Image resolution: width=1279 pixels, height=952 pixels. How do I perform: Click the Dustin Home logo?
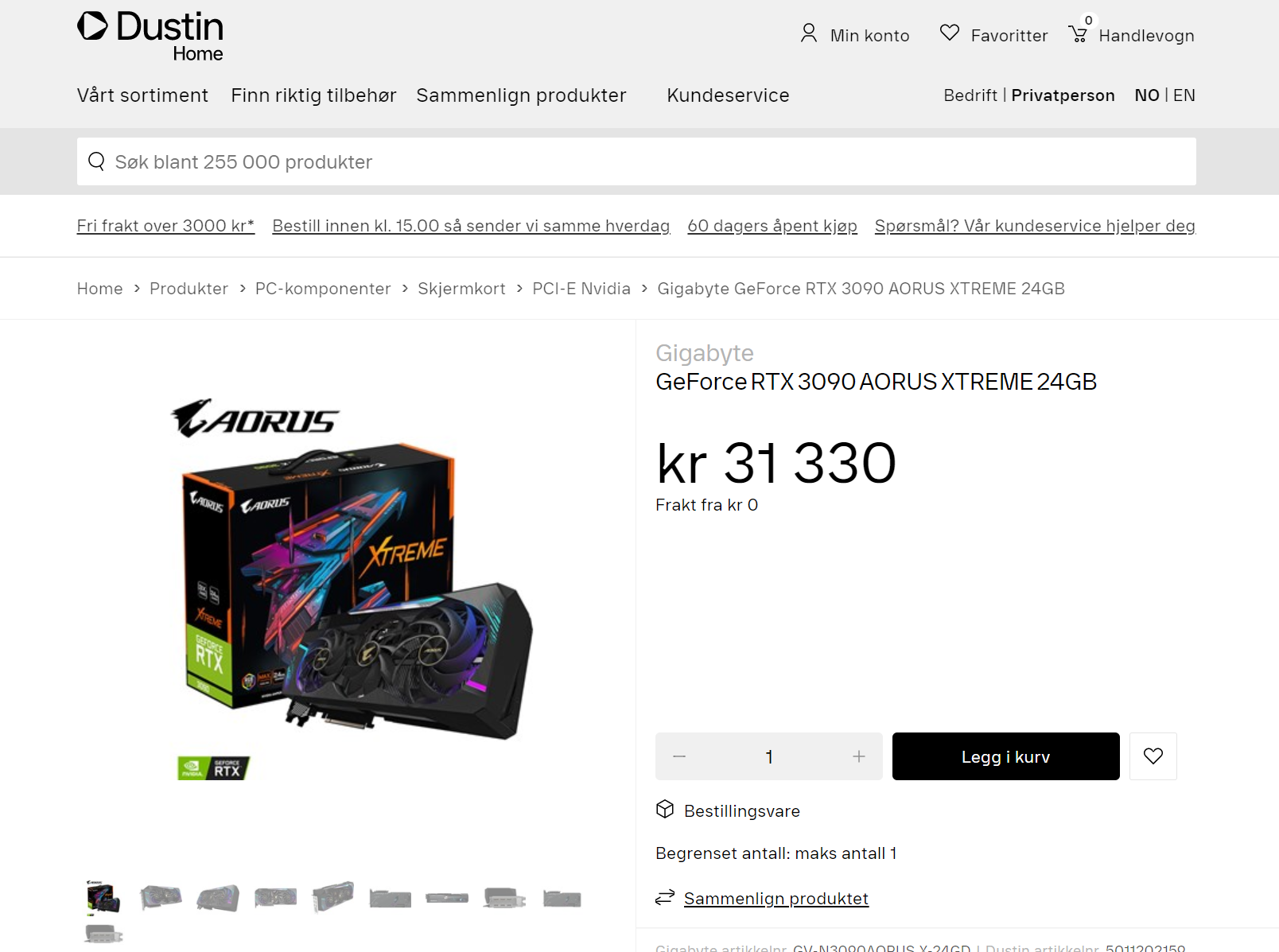click(150, 36)
